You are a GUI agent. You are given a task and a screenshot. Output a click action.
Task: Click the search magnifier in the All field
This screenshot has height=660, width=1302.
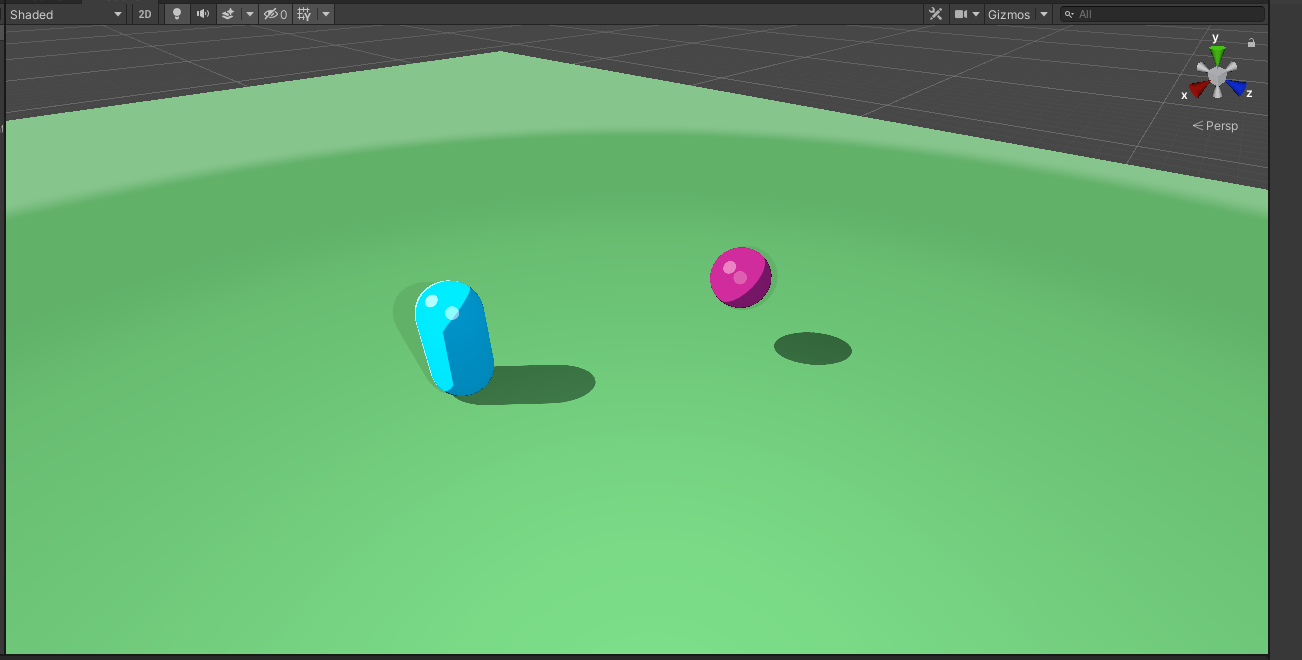(1069, 14)
